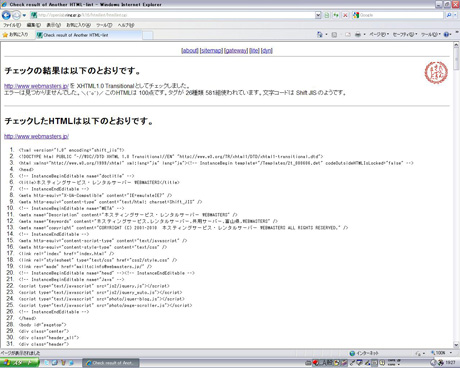
Task: Run search with the magnifier icon
Action: point(449,15)
